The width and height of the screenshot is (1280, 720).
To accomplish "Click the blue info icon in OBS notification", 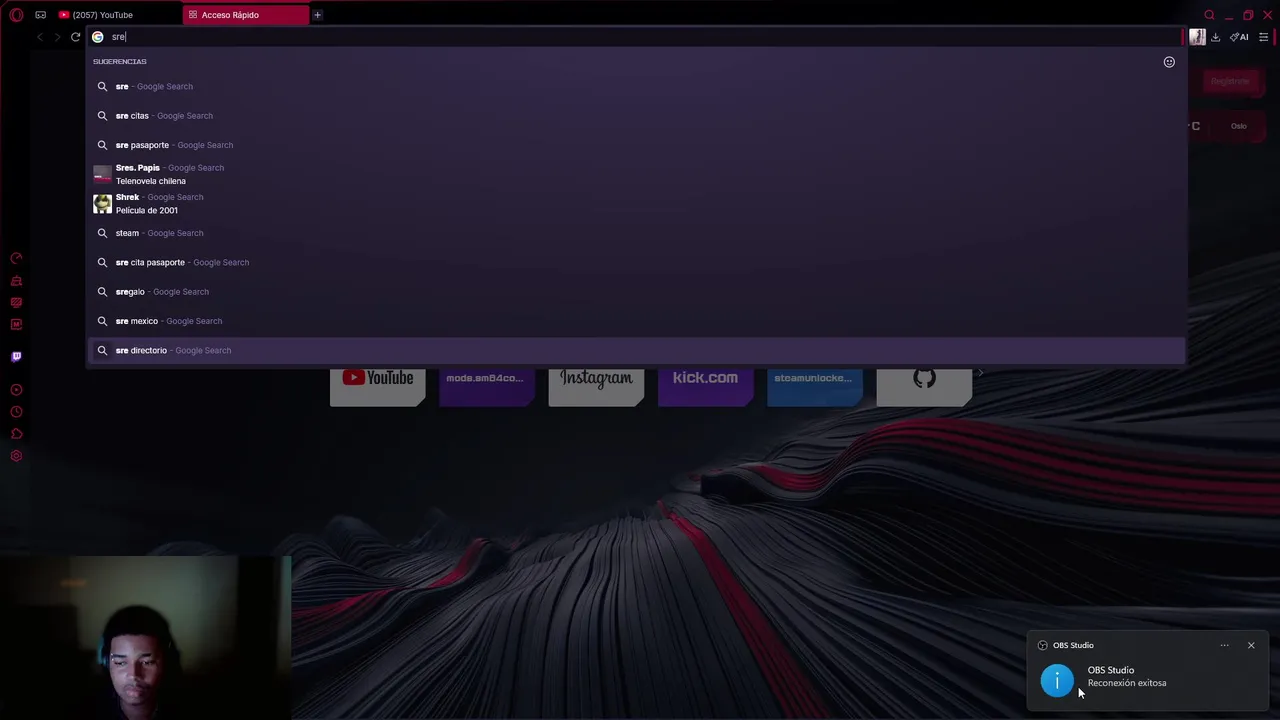I will point(1057,681).
